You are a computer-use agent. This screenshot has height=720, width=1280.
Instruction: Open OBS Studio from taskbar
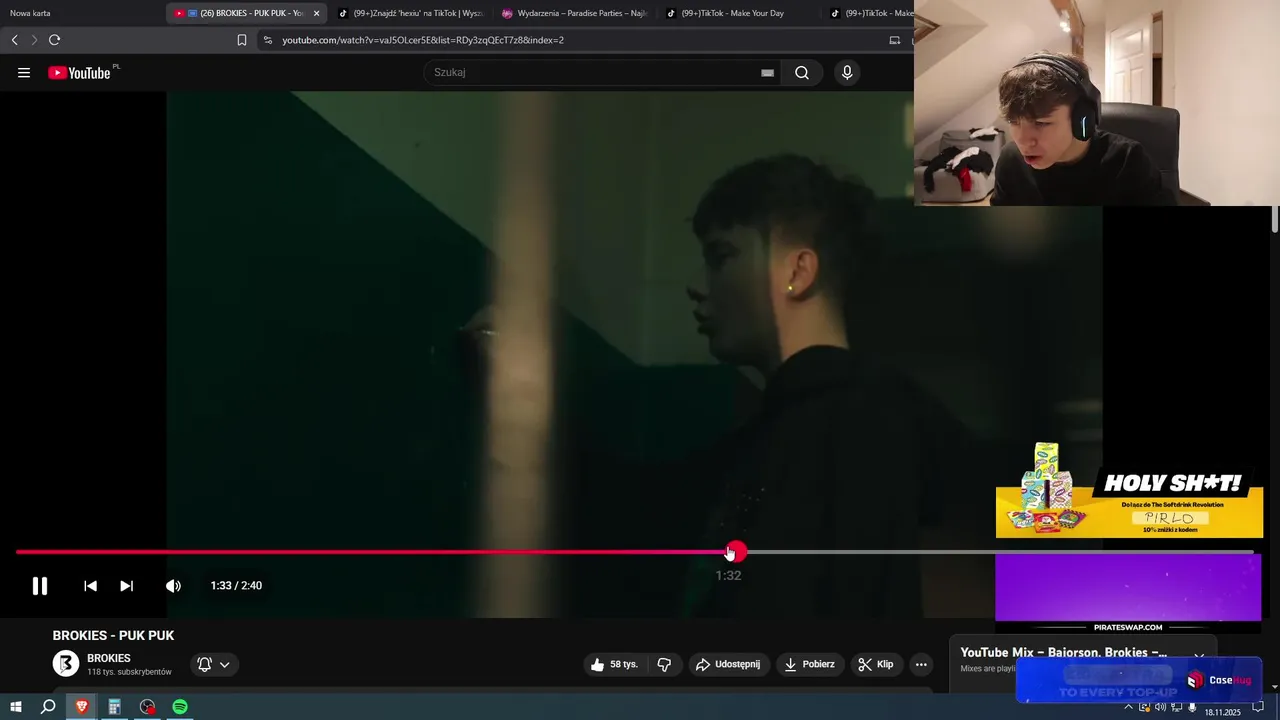[x=147, y=707]
